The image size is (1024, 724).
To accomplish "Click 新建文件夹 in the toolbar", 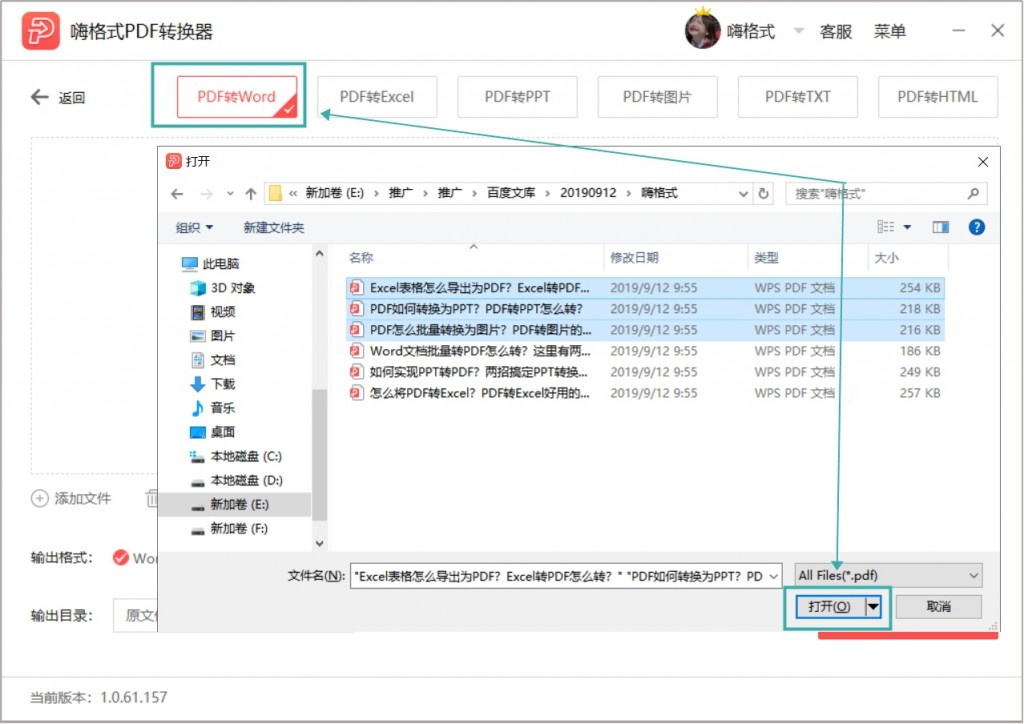I will pos(274,228).
